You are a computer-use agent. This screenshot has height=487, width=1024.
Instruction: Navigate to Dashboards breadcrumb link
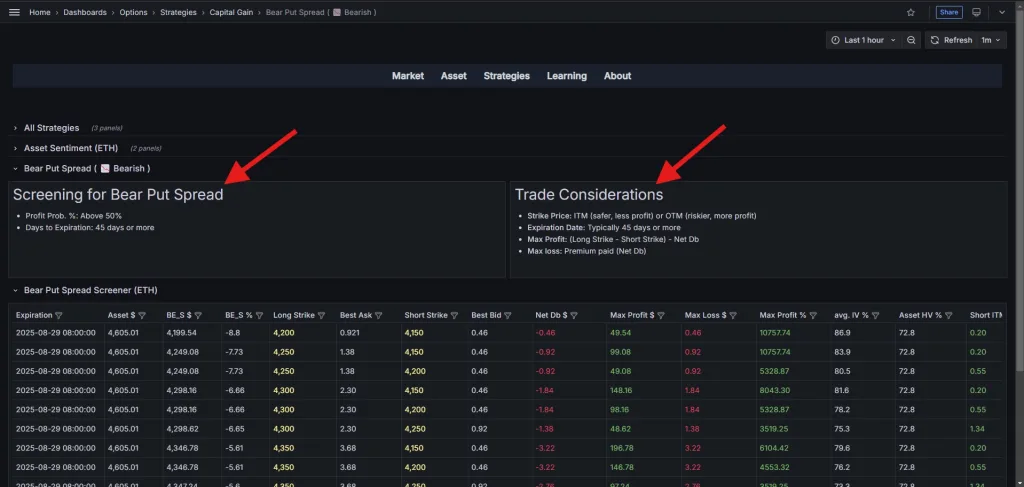(86, 12)
